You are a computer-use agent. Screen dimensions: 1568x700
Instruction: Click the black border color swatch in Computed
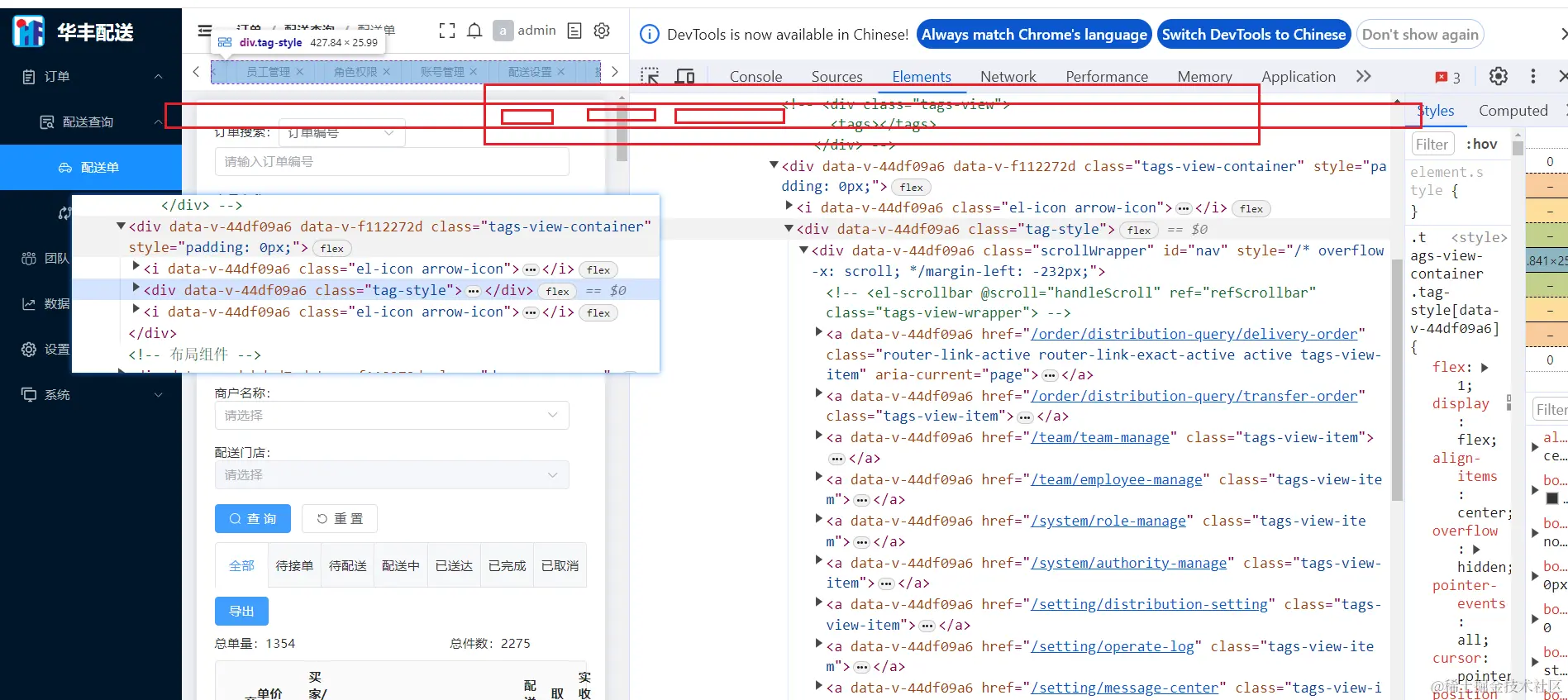[x=1551, y=498]
